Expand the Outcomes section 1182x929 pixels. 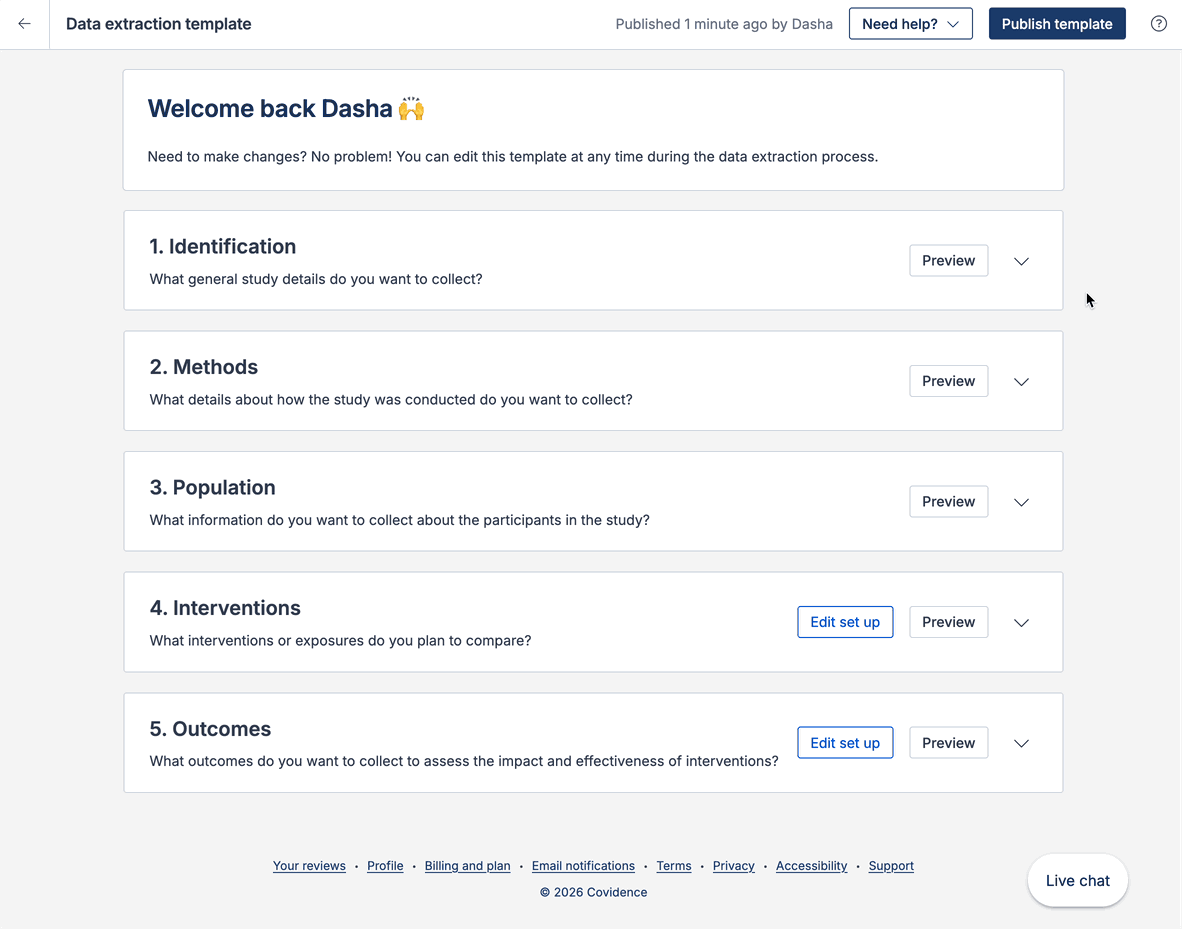click(1021, 743)
